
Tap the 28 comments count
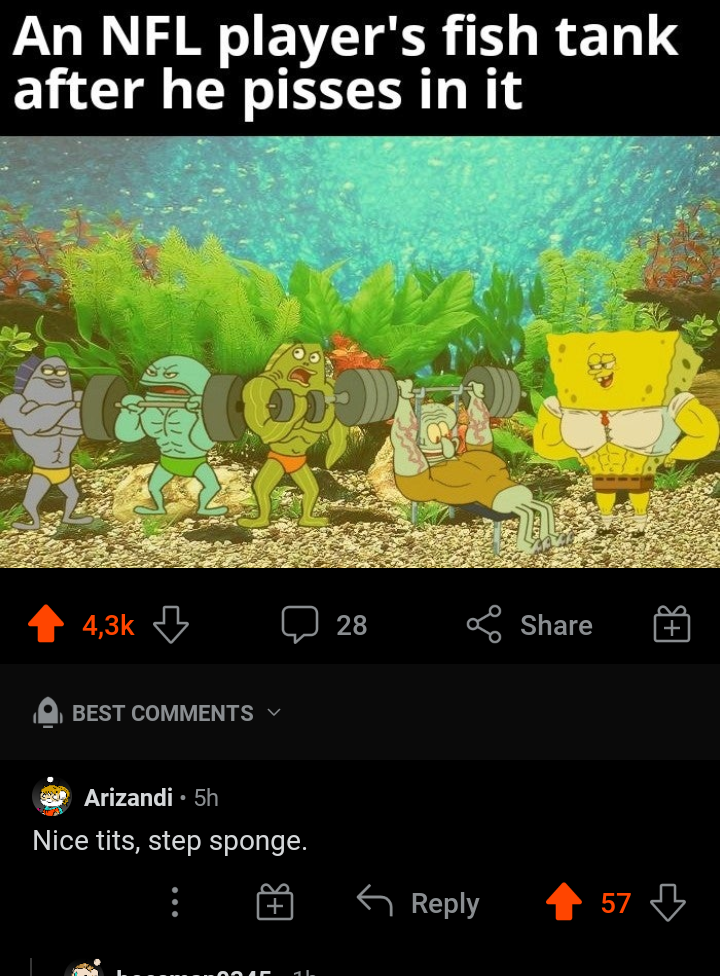pos(352,625)
